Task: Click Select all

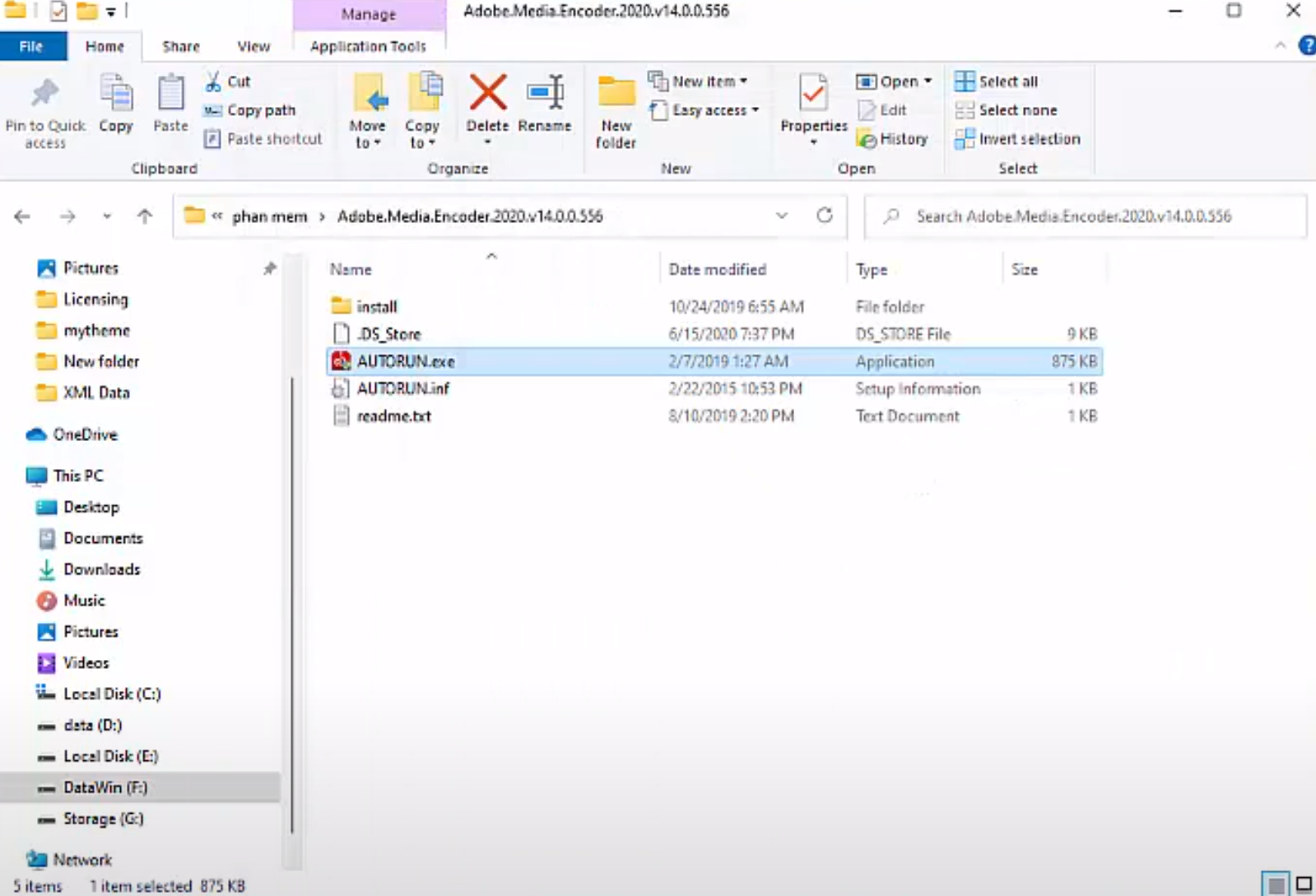Action: 997,81
